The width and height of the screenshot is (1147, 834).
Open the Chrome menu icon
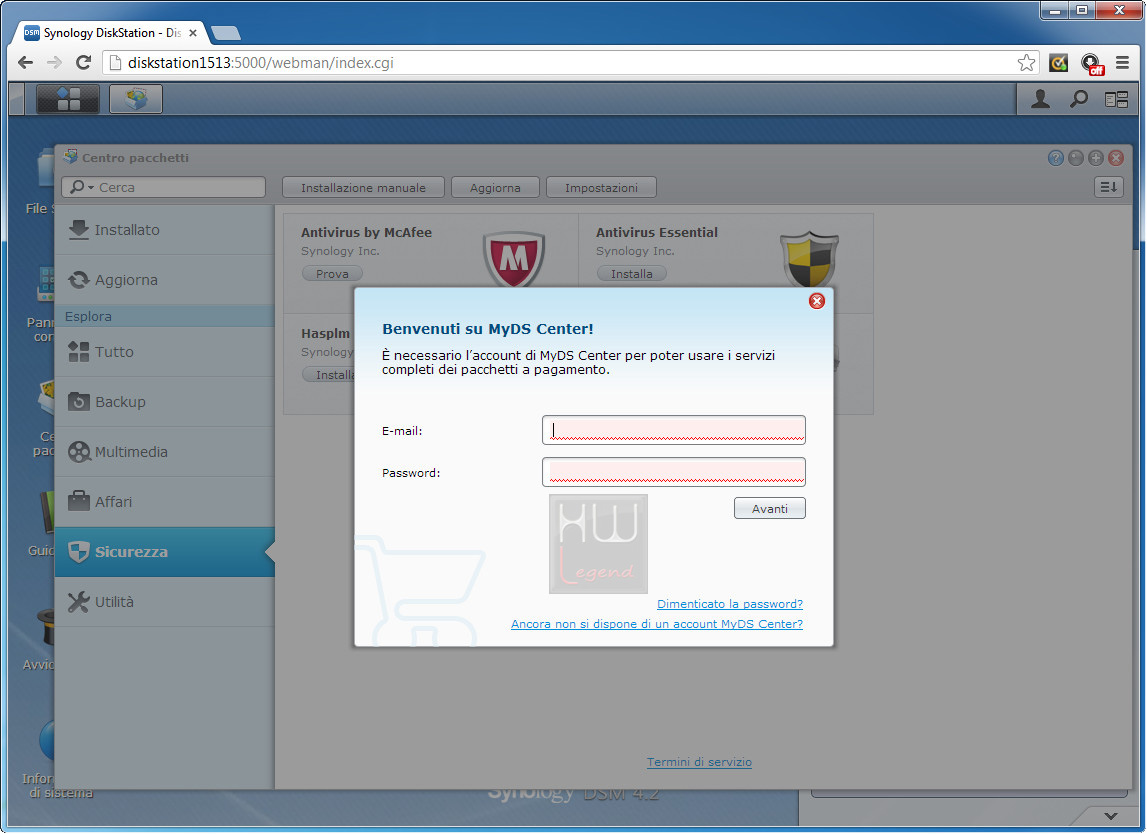point(1122,63)
